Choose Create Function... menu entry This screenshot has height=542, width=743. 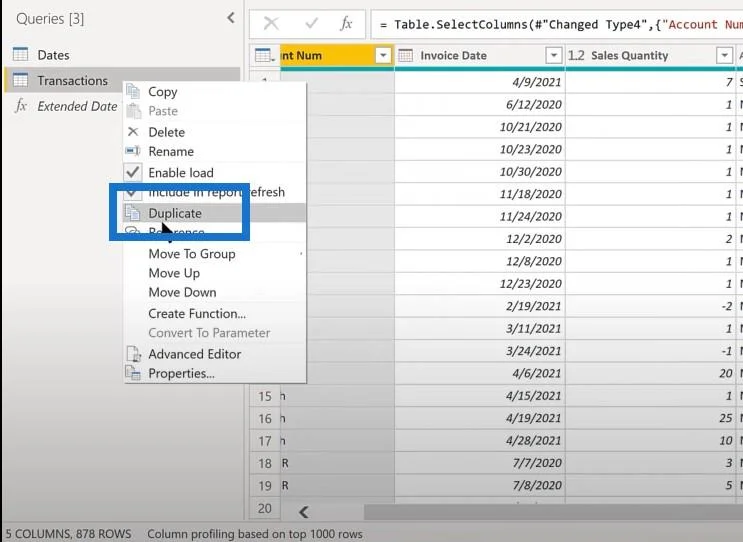(x=214, y=314)
